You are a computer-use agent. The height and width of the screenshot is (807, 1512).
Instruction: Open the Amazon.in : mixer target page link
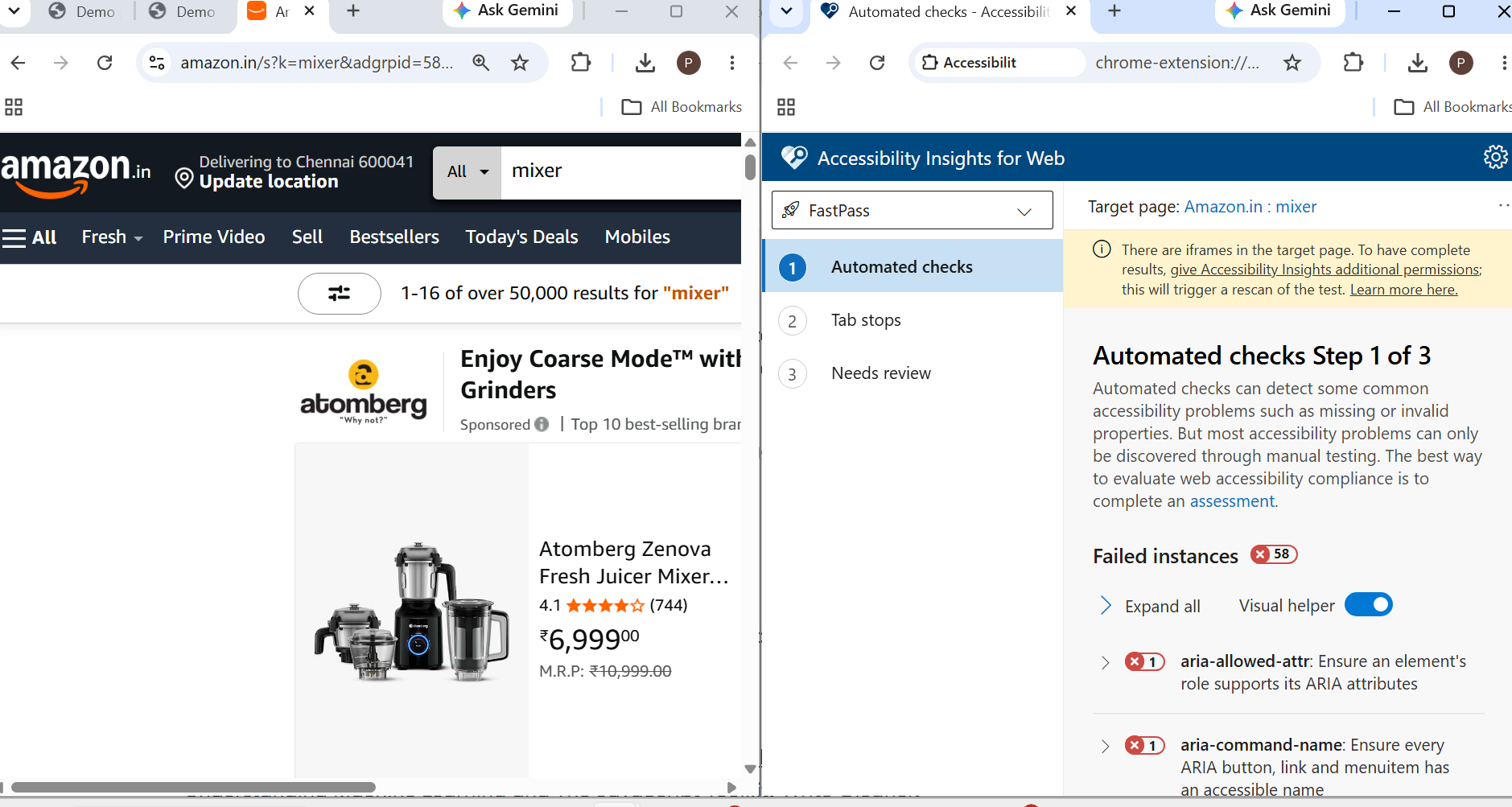(1250, 207)
